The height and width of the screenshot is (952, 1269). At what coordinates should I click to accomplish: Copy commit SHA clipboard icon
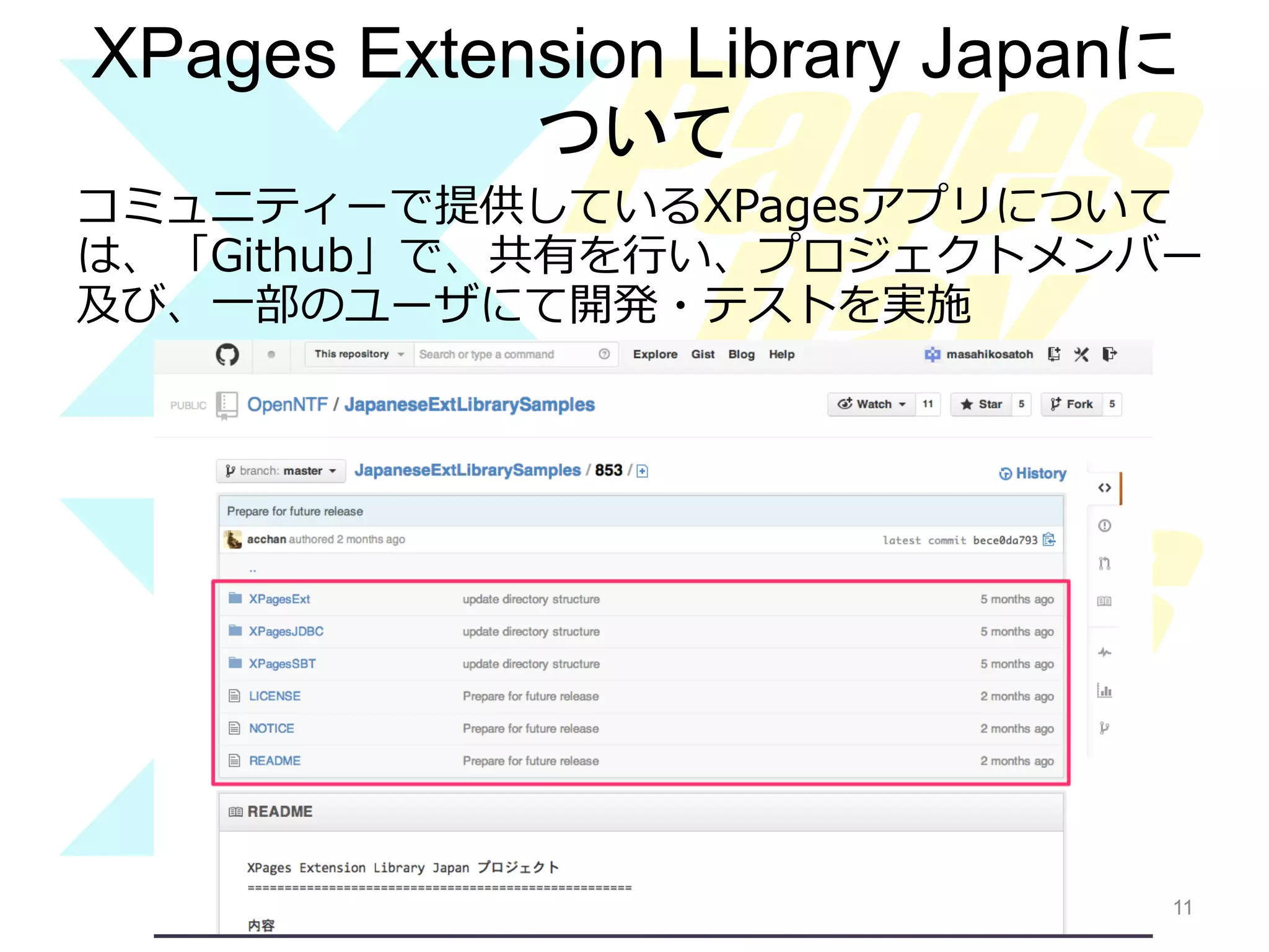(x=1049, y=539)
